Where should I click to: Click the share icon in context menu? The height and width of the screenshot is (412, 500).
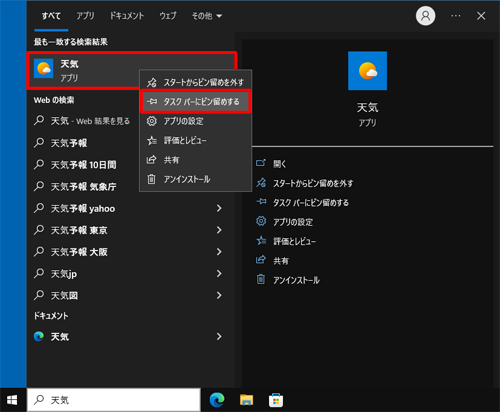pos(152,160)
